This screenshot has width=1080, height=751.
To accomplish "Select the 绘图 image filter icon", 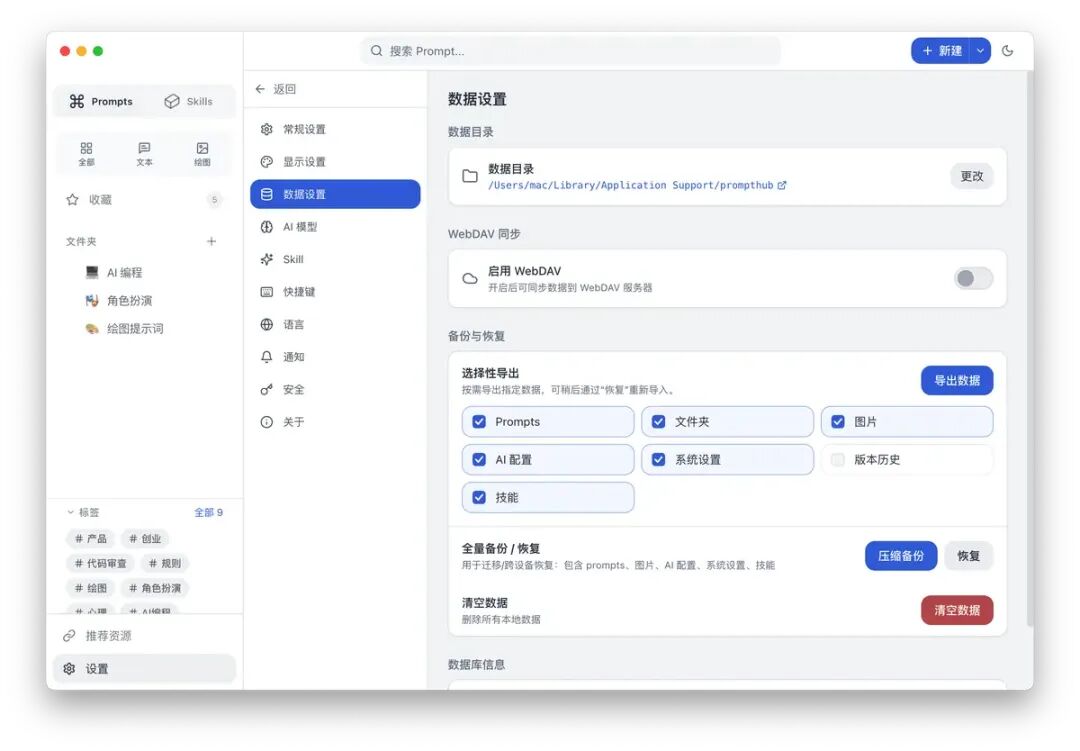I will pos(202,154).
